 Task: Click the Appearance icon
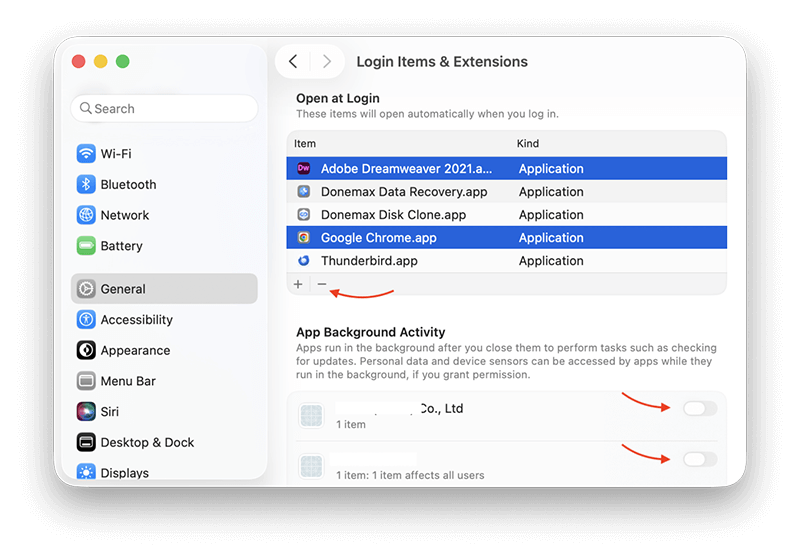tap(86, 350)
